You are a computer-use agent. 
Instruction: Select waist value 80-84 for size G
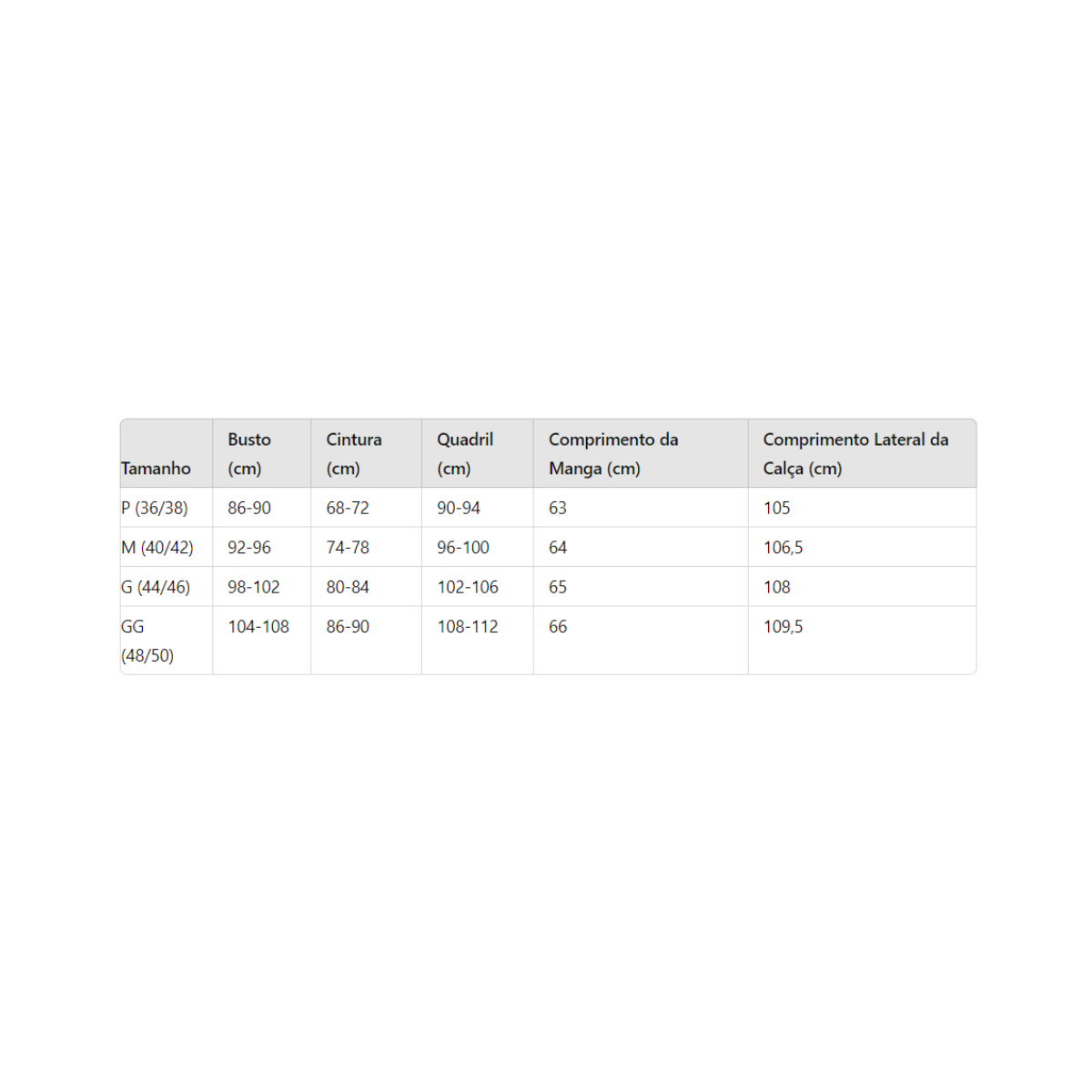click(348, 587)
